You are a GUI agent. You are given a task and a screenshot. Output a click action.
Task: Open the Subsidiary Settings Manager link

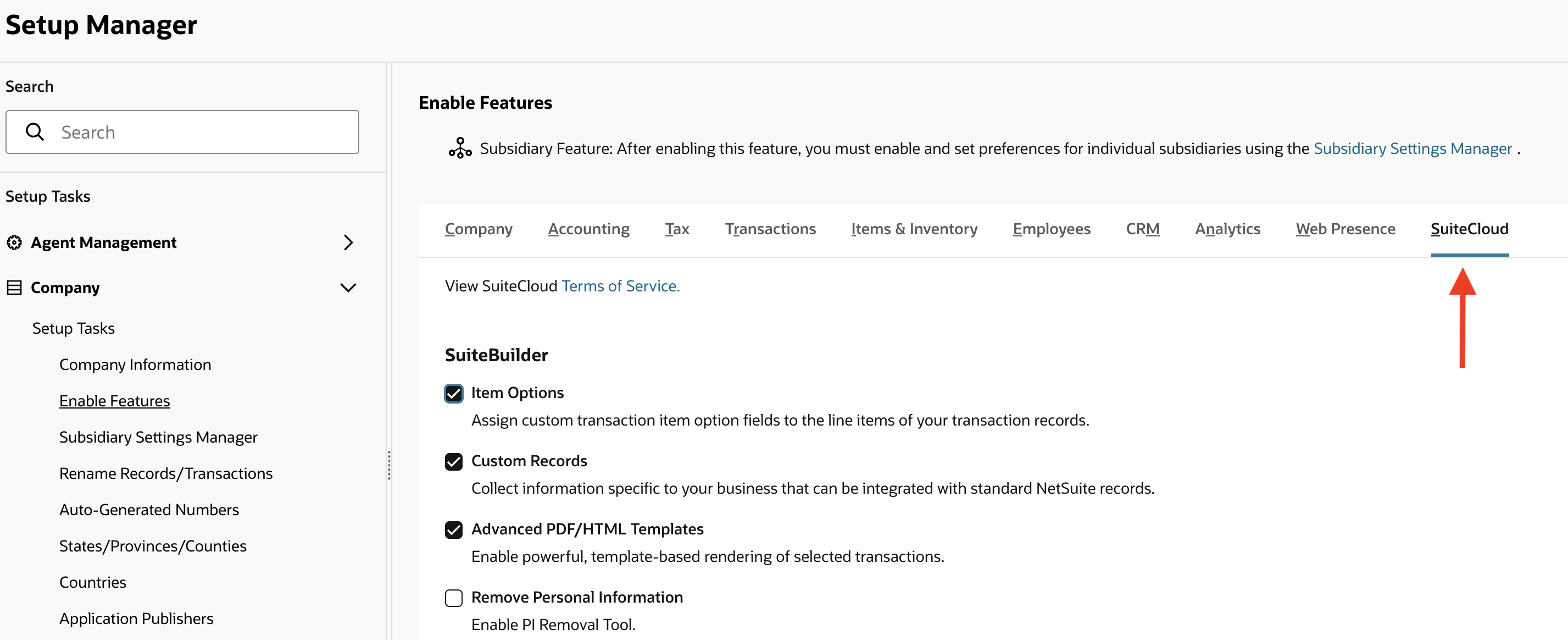coord(1412,148)
